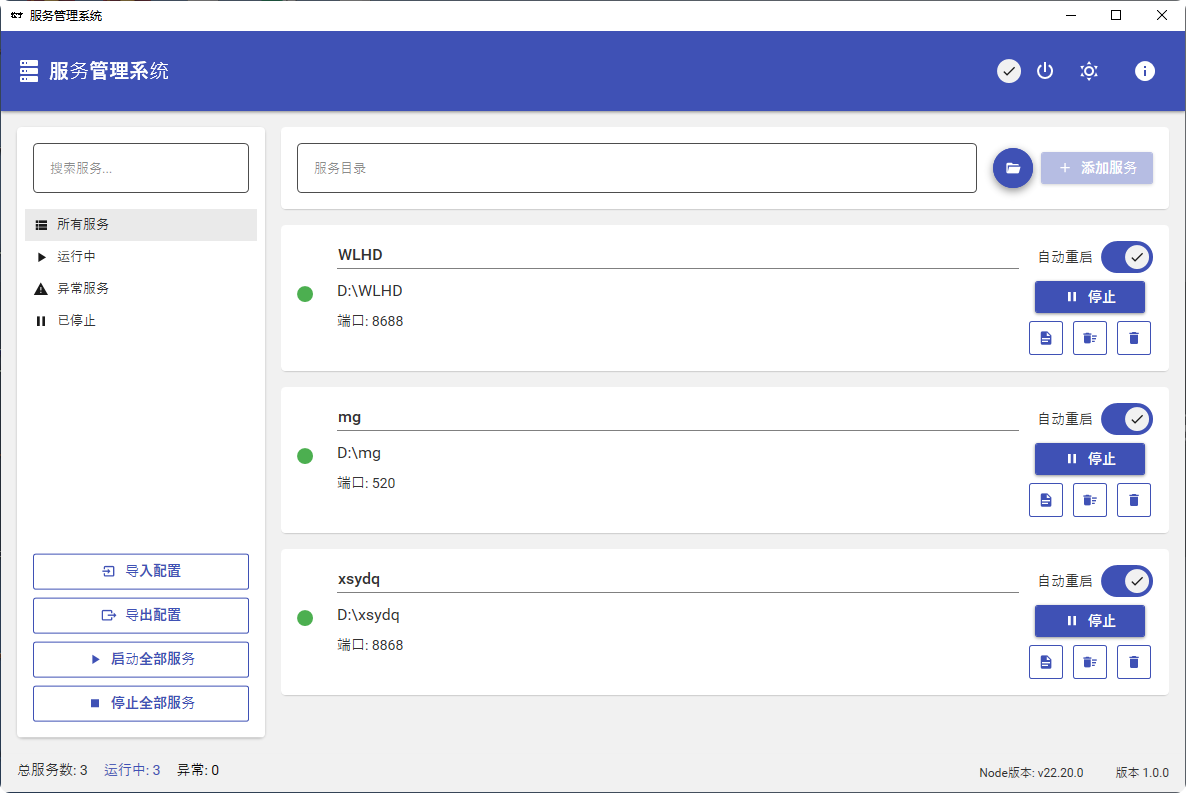Click port text 端口: 8688
This screenshot has width=1186, height=793.
(x=371, y=321)
